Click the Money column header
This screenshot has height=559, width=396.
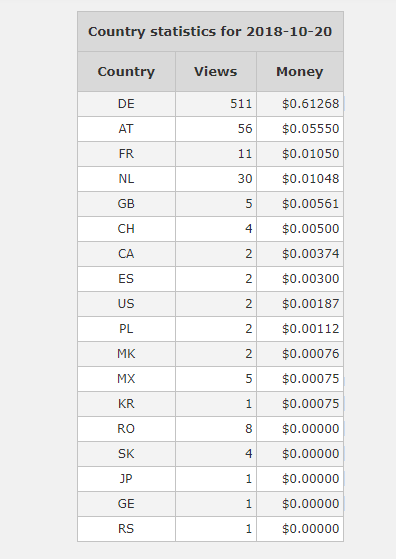[x=300, y=71]
